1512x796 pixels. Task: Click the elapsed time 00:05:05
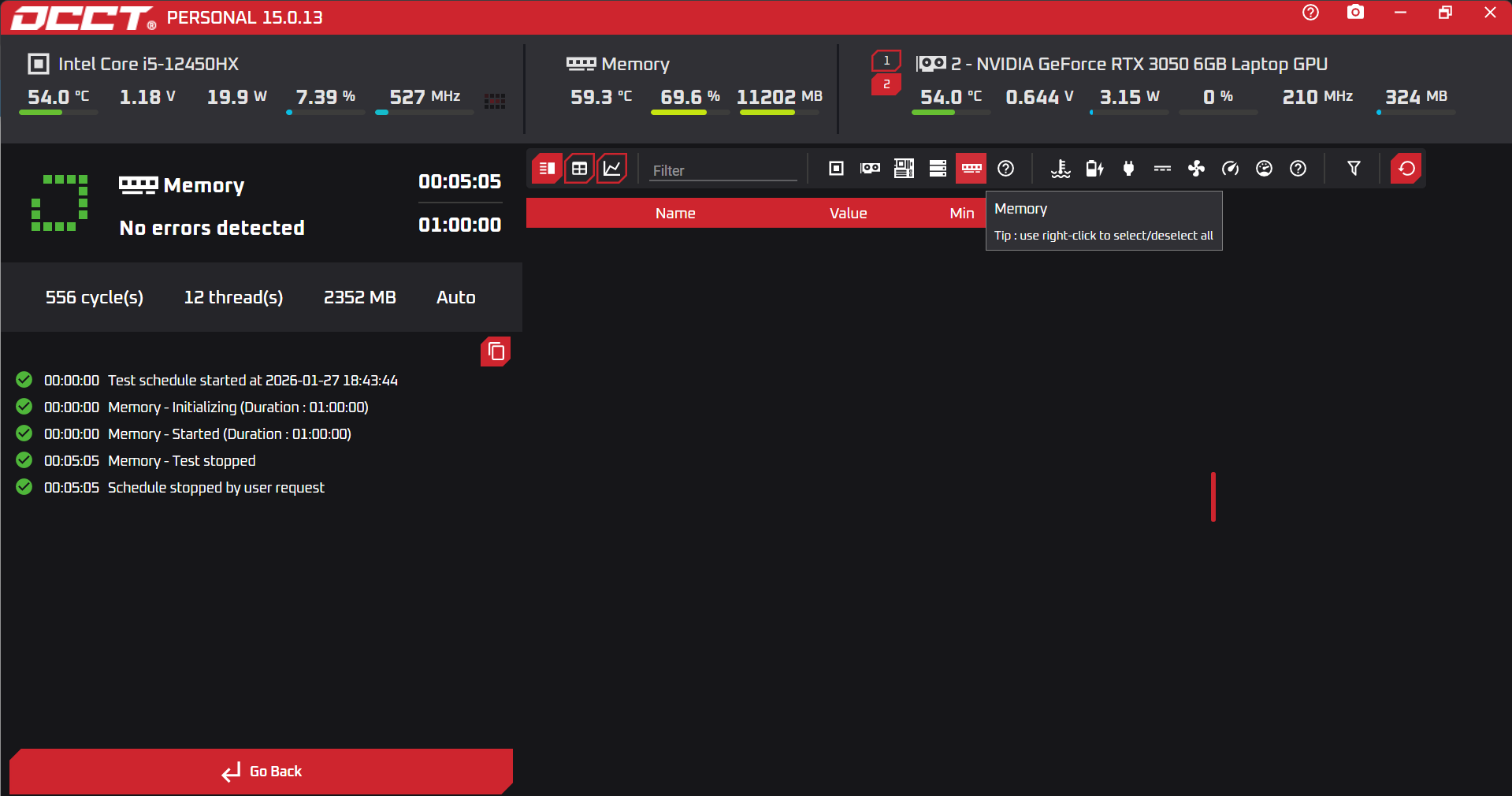tap(459, 182)
